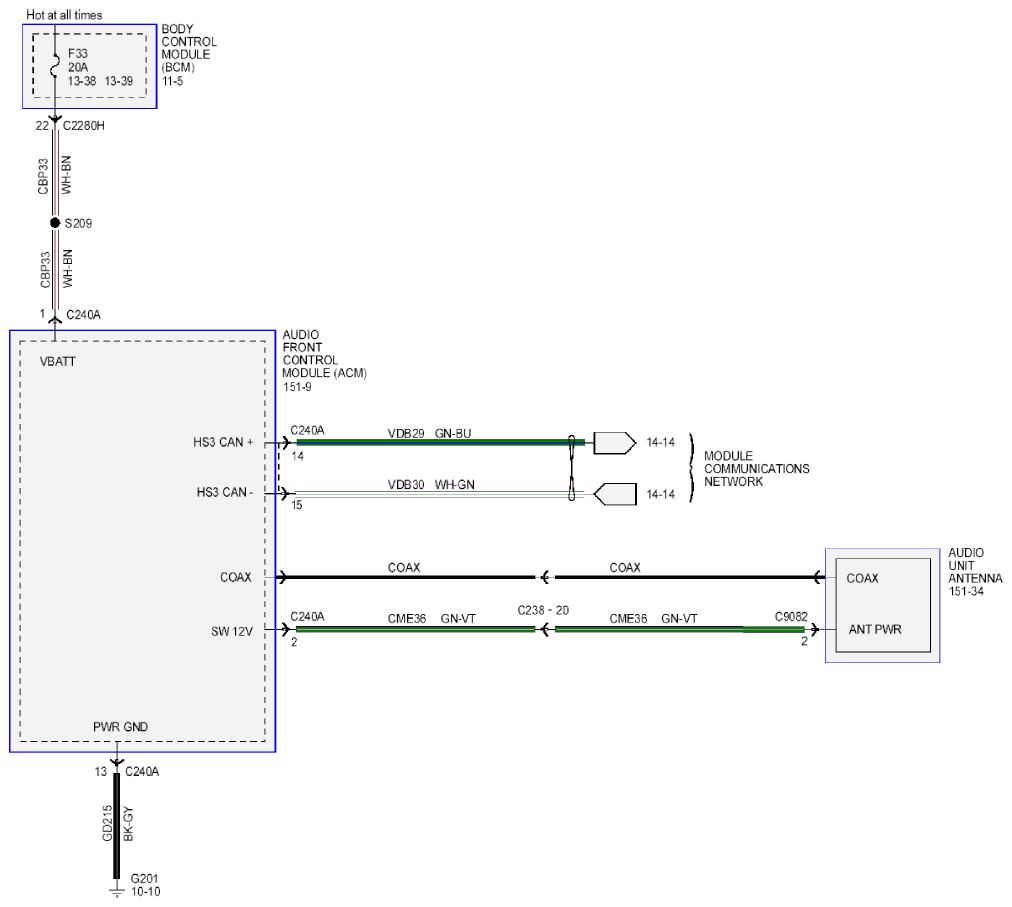Image resolution: width=1012 pixels, height=907 pixels.
Task: Click the 11-5 page reference beside the BCM
Action: point(172,81)
